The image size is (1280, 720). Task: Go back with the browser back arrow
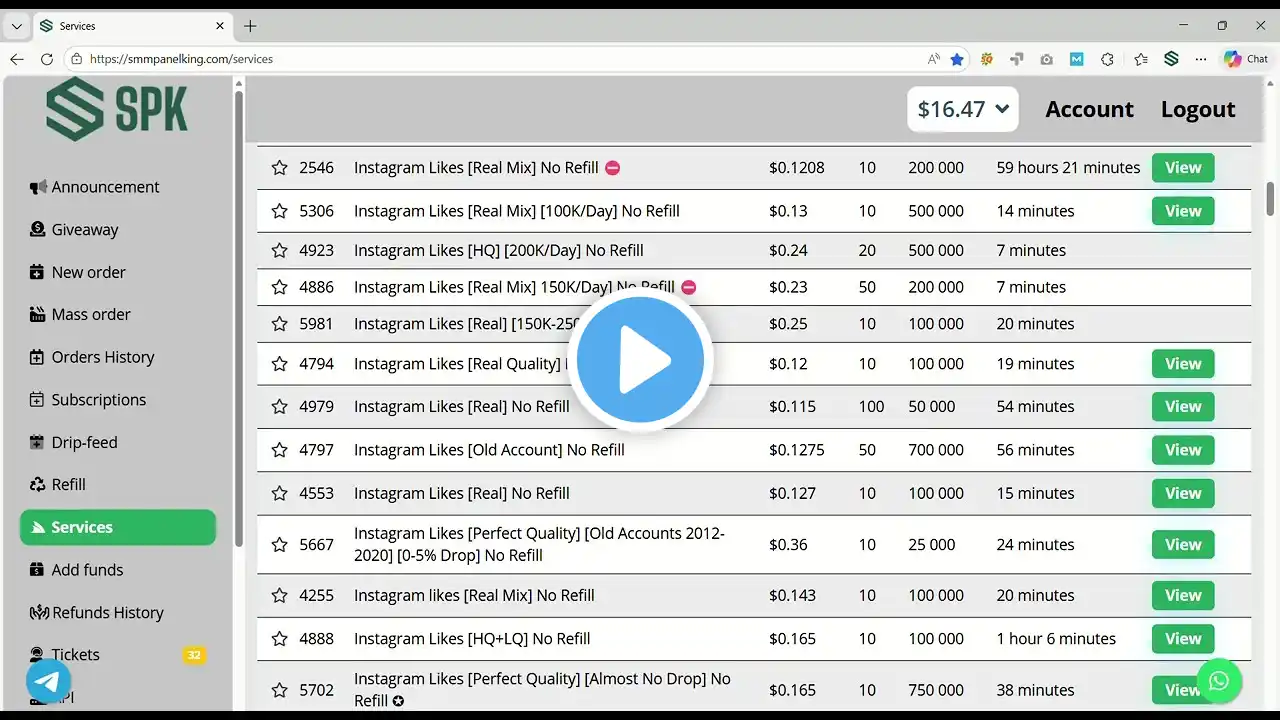pos(17,59)
